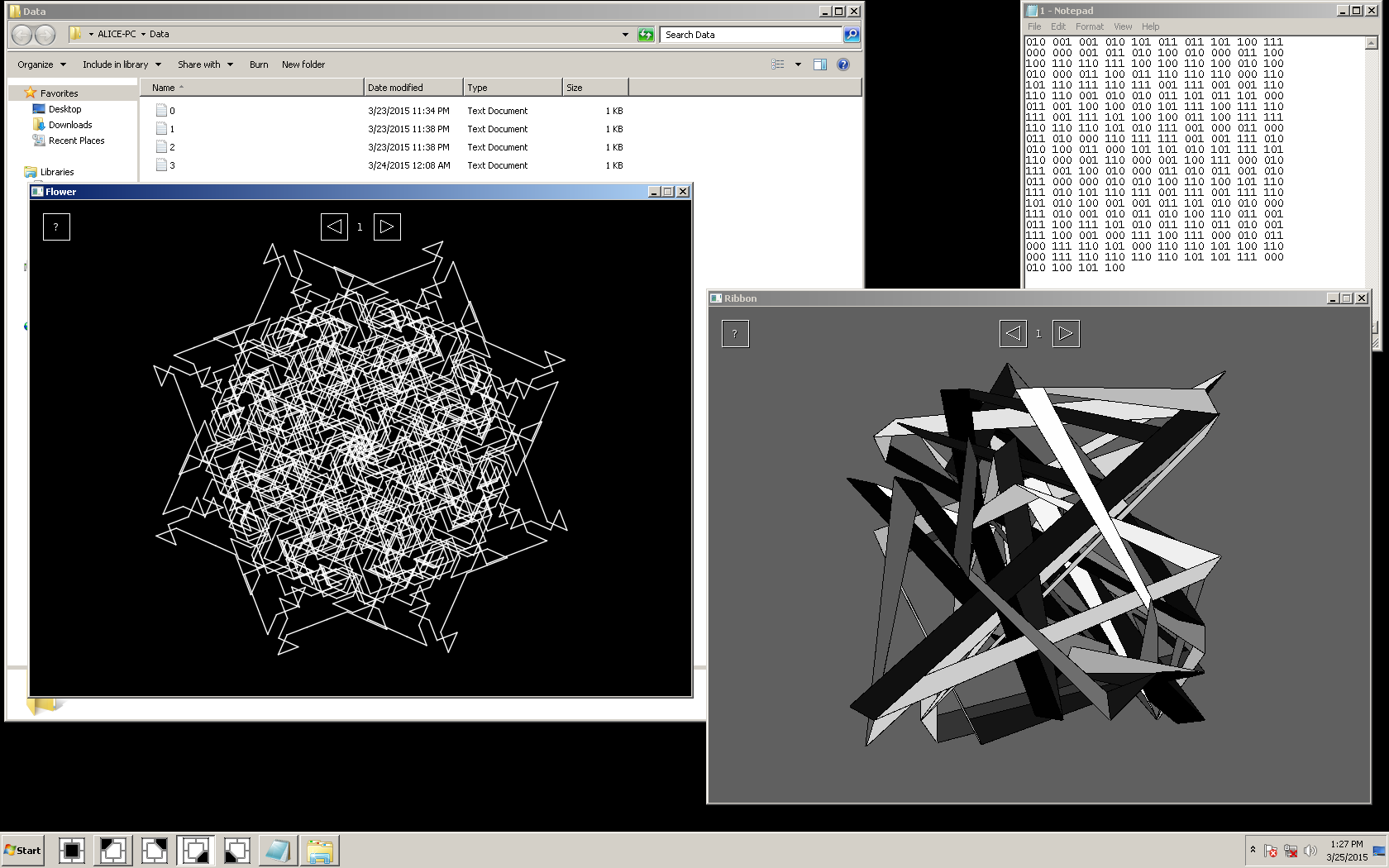The width and height of the screenshot is (1389, 868).
Task: Switch to the Windows Explorer taskbar button
Action: click(x=320, y=851)
